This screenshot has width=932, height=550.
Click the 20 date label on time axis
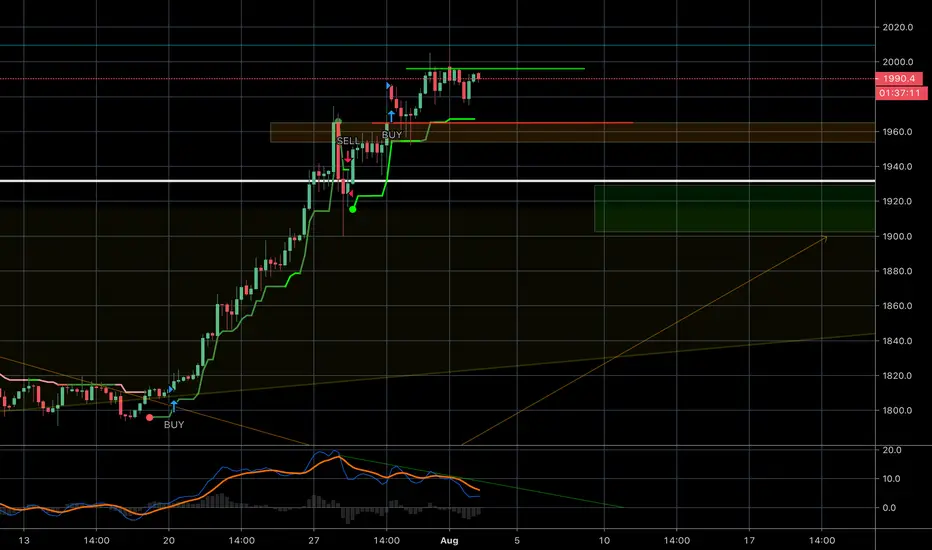(x=169, y=540)
